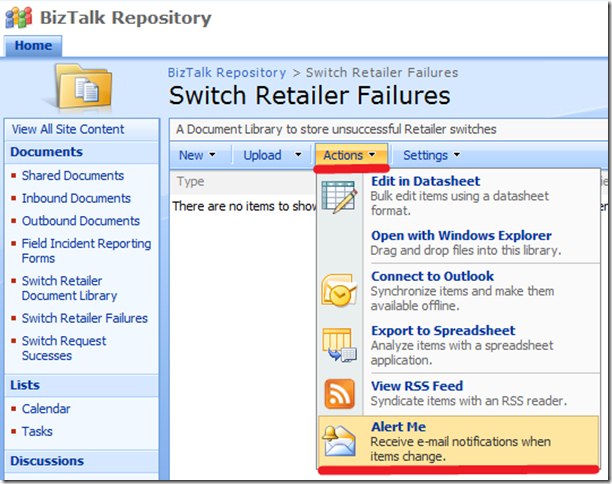Collapse the Actions menu

349,155
